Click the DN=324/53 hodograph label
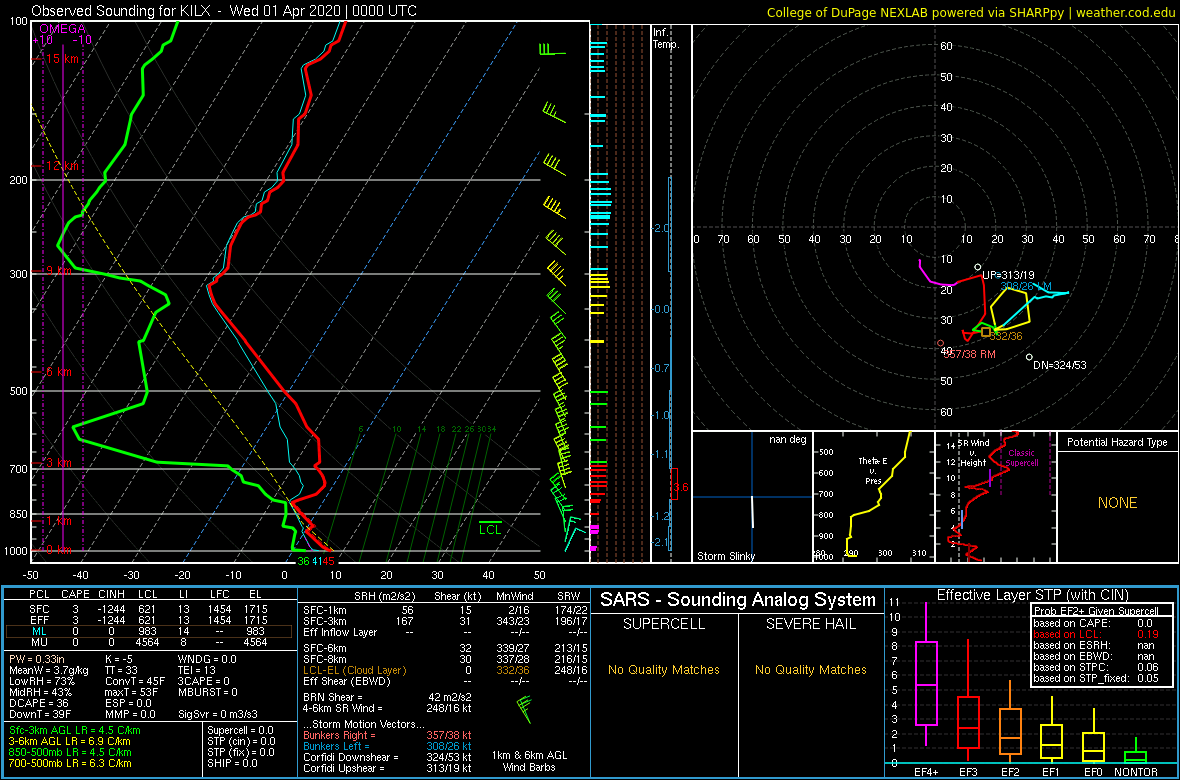Image resolution: width=1180 pixels, height=780 pixels. click(1060, 365)
